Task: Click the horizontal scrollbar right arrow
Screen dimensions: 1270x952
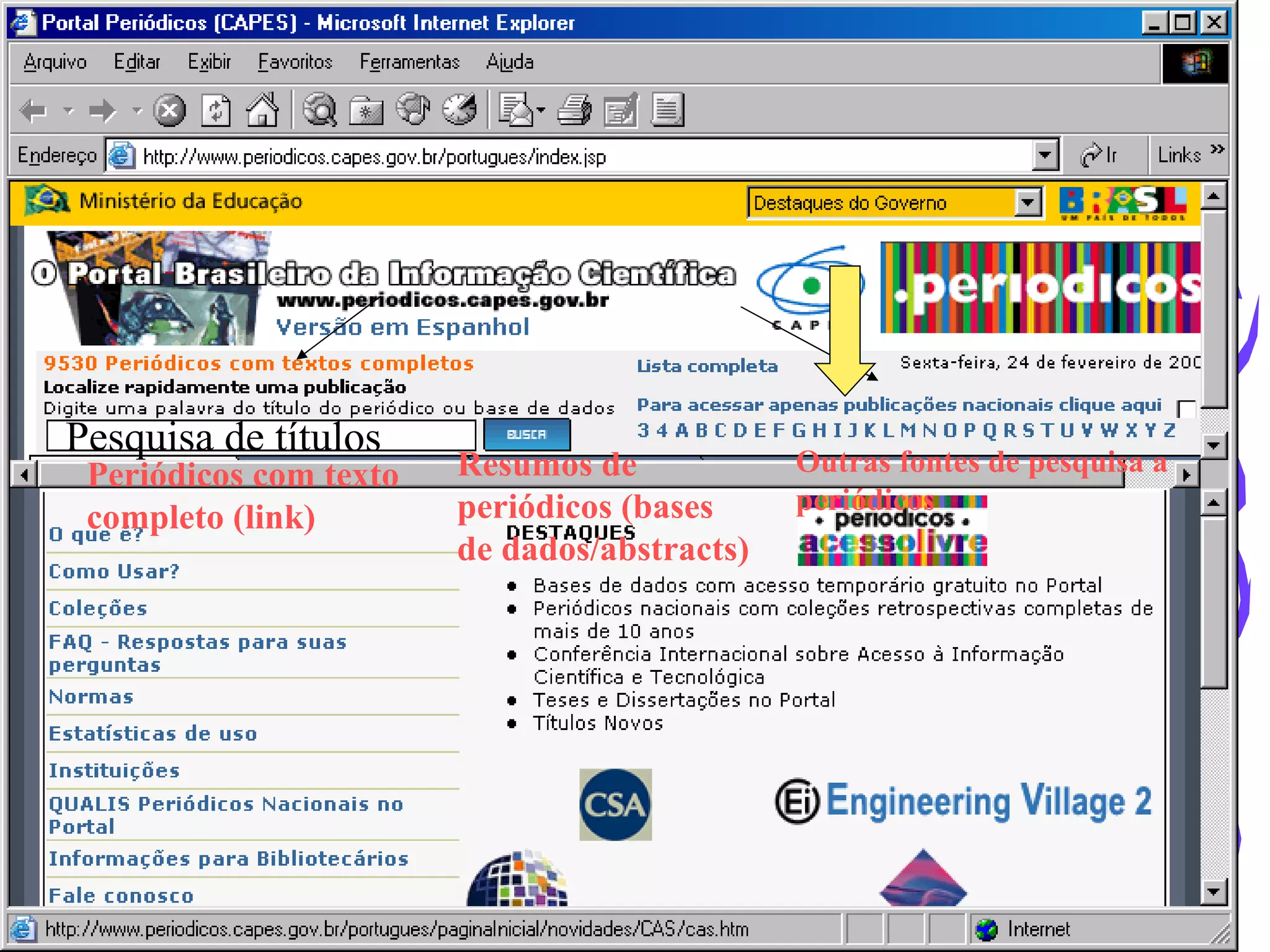Action: point(1186,475)
